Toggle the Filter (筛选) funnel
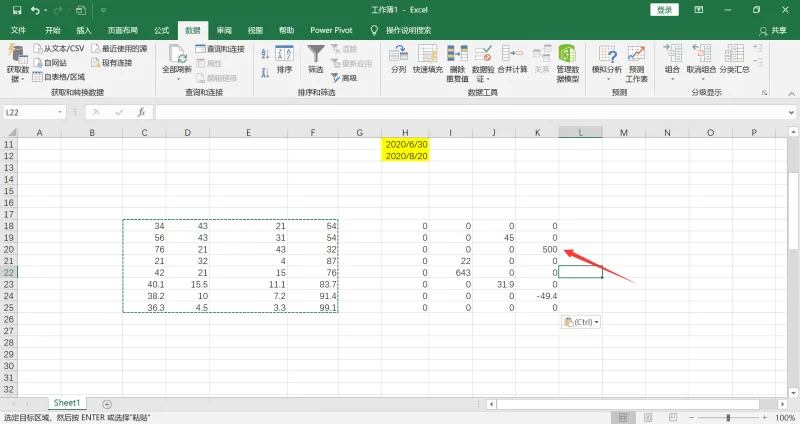This screenshot has width=800, height=424. pos(316,60)
